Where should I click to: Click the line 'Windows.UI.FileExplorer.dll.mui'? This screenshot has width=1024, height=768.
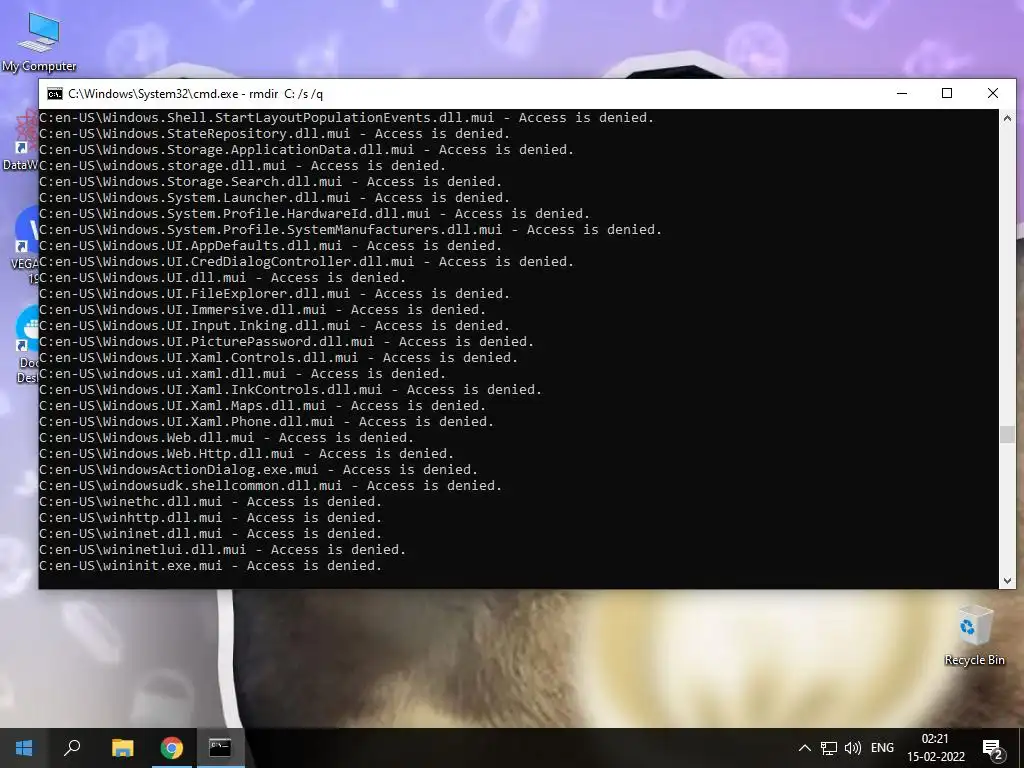point(274,294)
